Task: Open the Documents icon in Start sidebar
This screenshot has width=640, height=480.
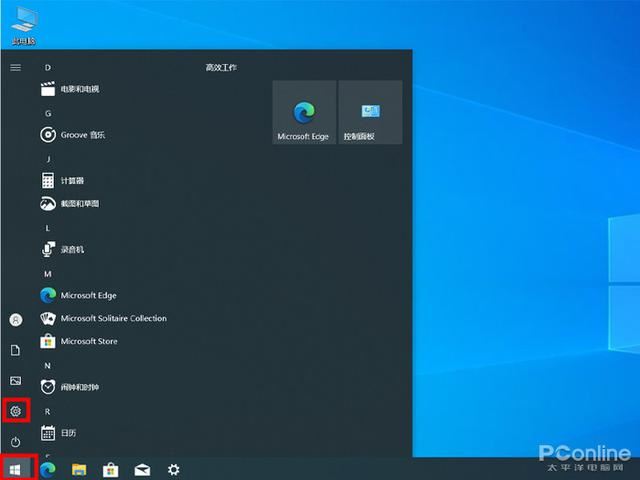Action: (15, 350)
